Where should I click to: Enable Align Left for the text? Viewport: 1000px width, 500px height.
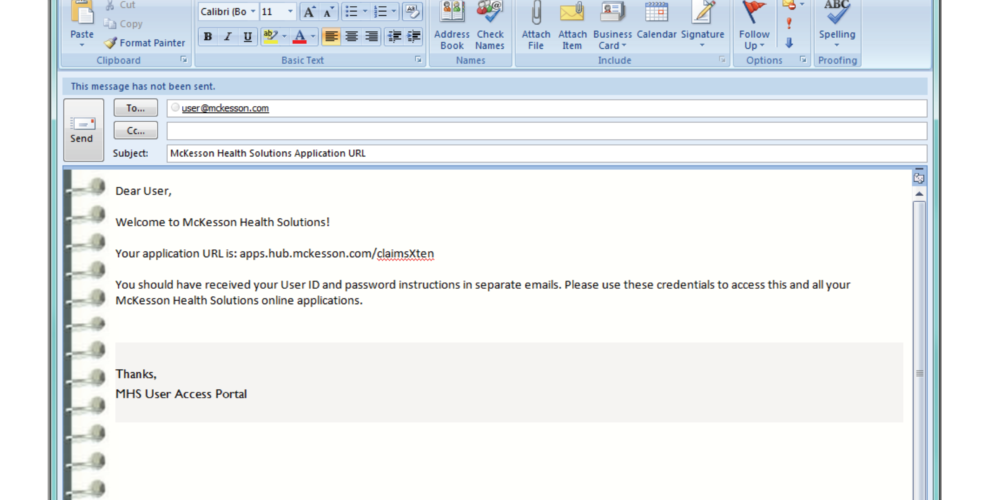[x=330, y=37]
